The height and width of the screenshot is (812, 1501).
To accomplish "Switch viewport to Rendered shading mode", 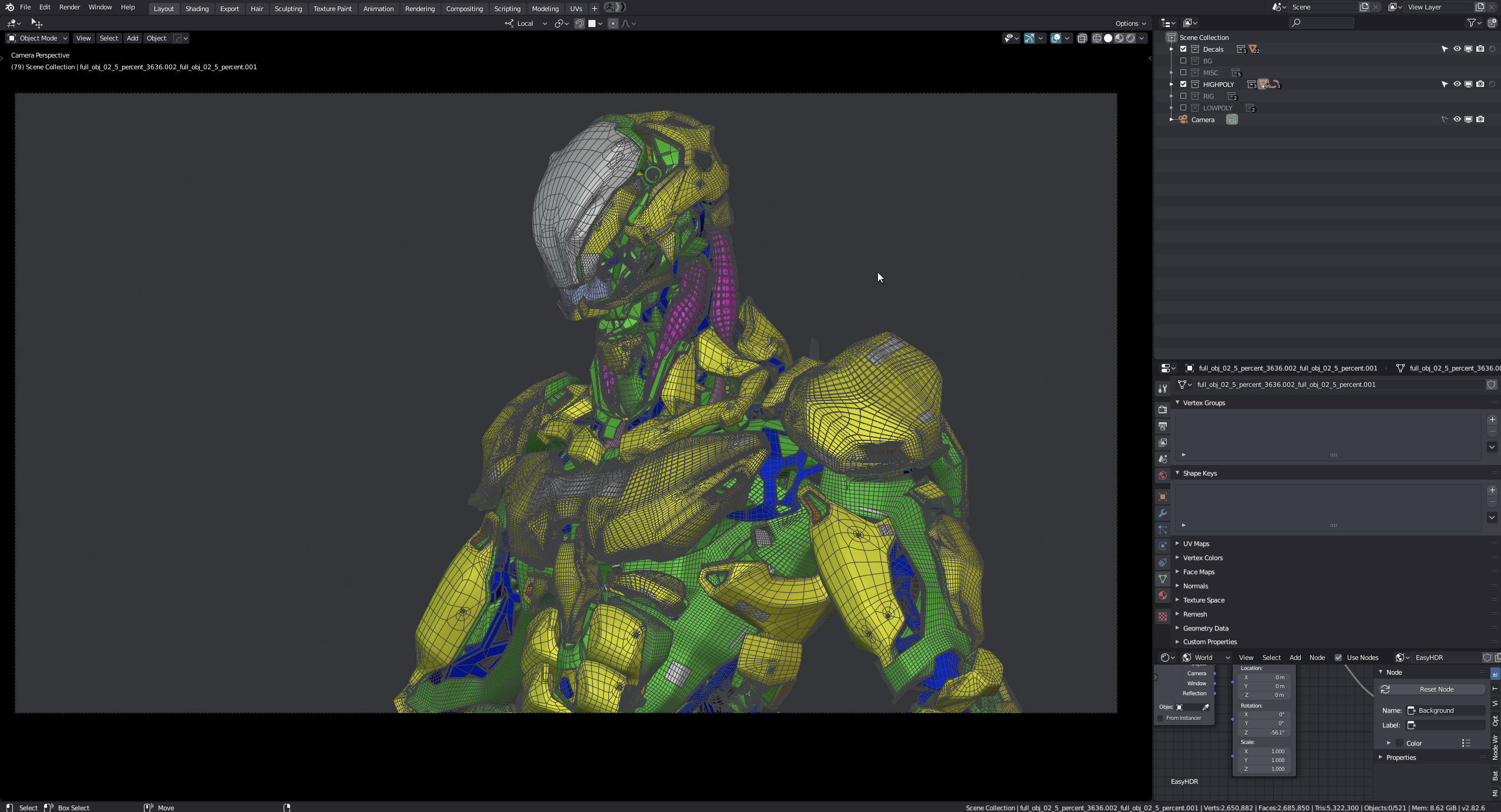I will click(x=1130, y=38).
